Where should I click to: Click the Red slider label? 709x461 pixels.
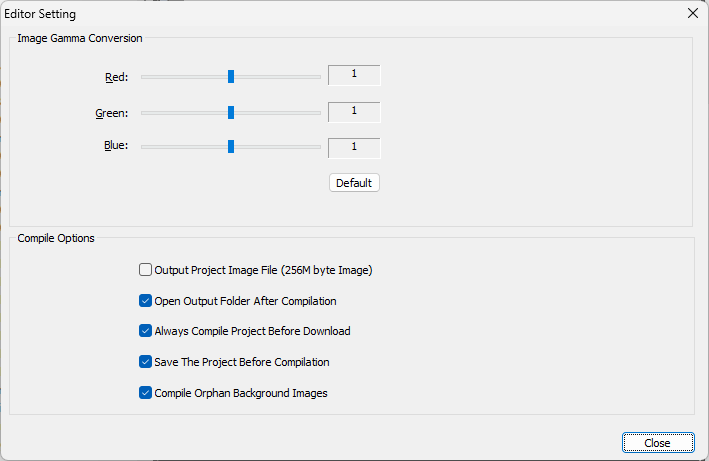coord(116,77)
